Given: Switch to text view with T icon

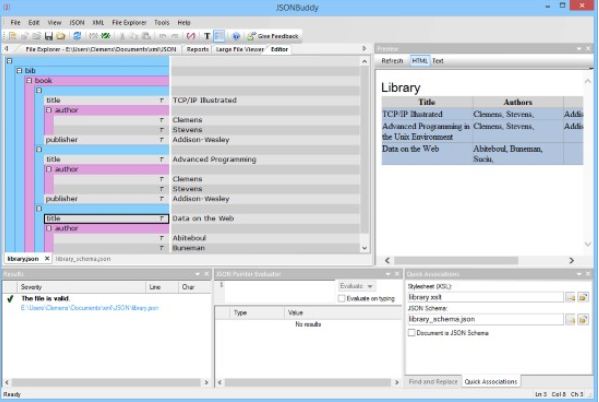Looking at the screenshot, I should point(207,36).
